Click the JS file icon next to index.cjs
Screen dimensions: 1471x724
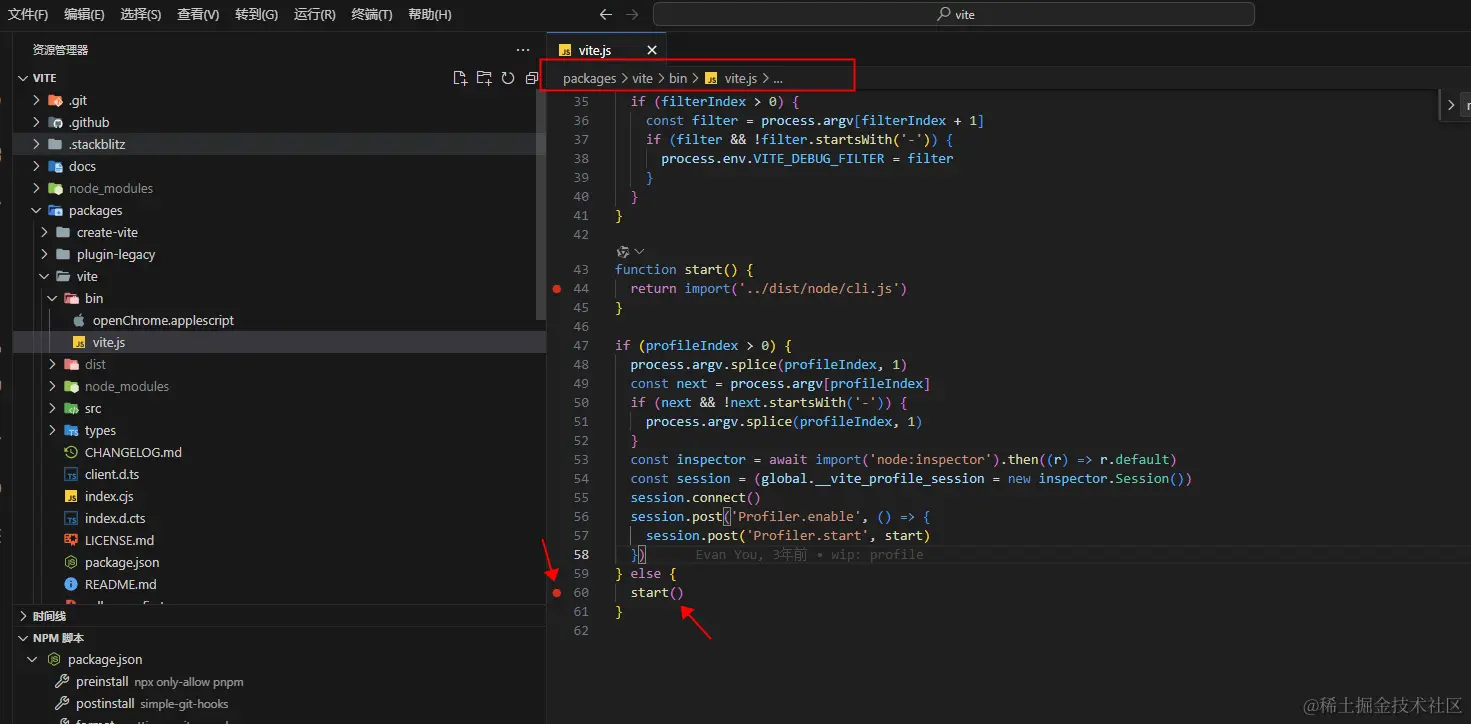[71, 497]
